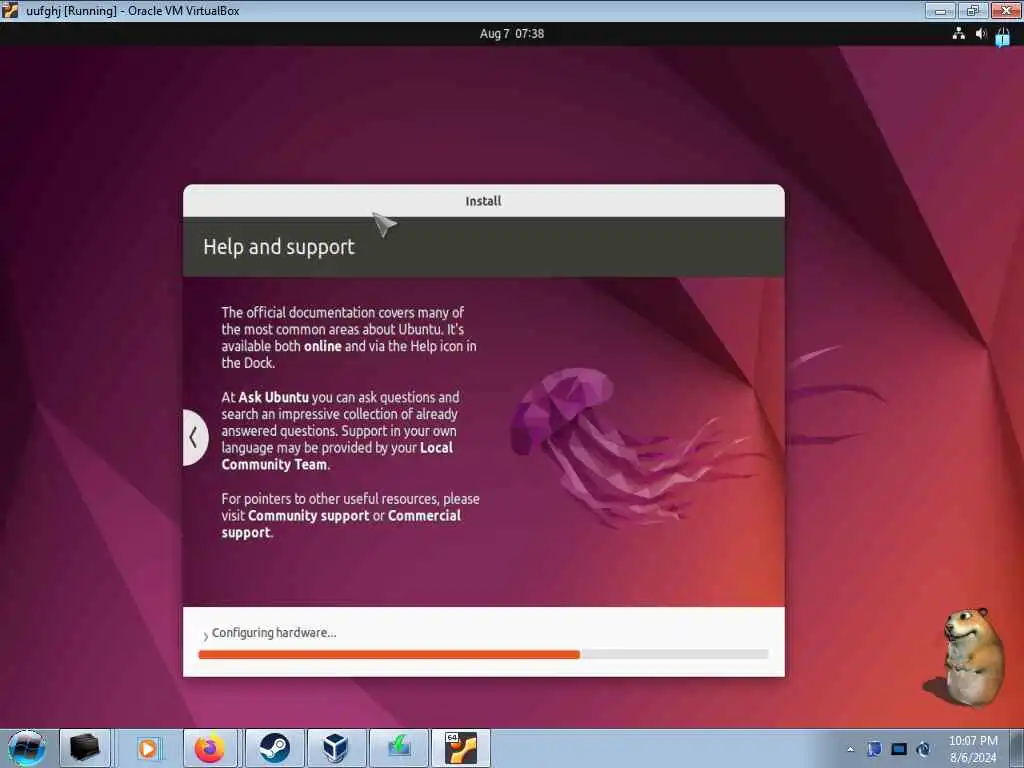Screen dimensions: 1024x768
Task: Click the 'Help and support' heading
Action: [279, 247]
